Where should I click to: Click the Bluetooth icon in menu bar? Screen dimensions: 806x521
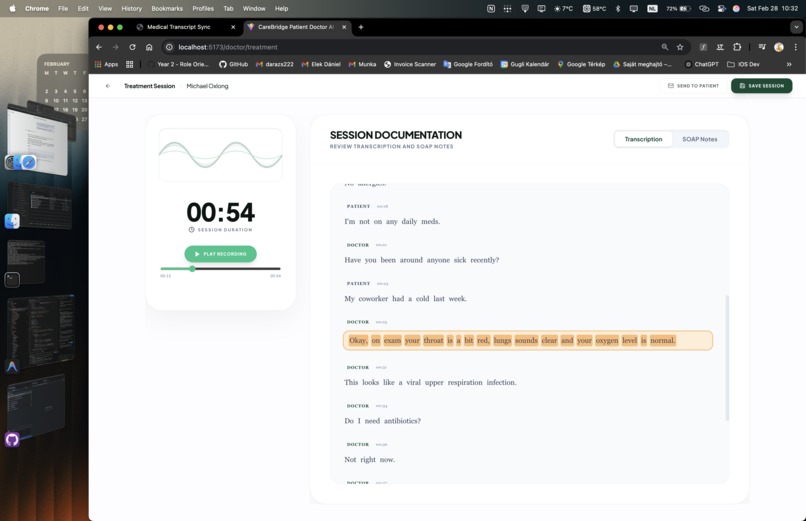[x=618, y=8]
